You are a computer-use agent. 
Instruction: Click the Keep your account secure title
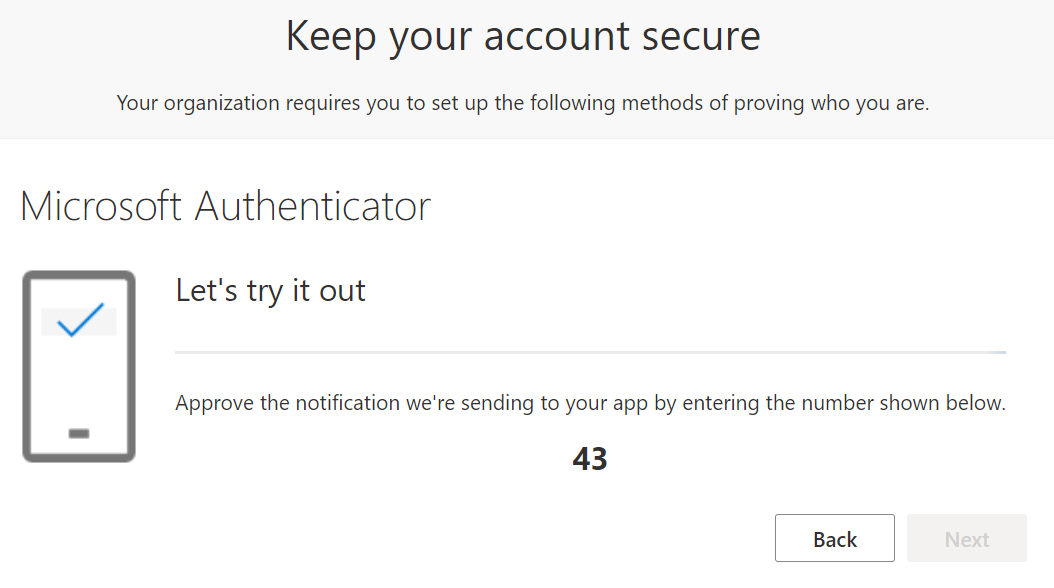tap(523, 36)
